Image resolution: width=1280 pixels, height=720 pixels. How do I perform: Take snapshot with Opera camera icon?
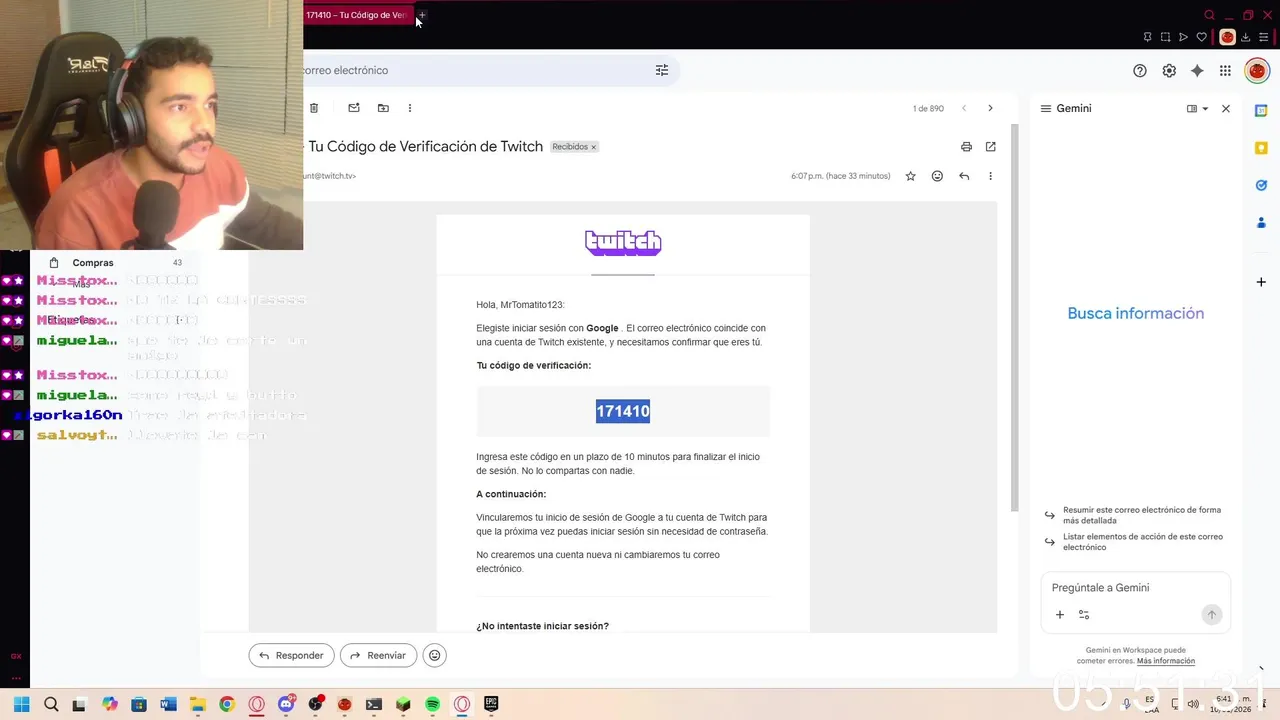point(1165,37)
